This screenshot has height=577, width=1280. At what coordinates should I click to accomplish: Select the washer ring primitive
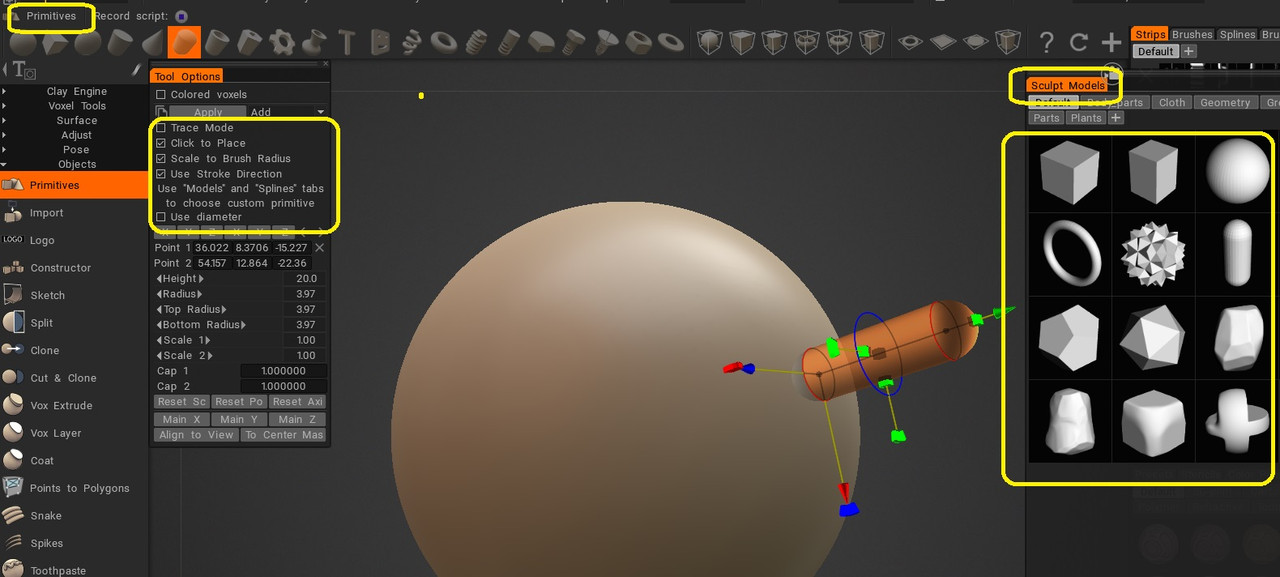[670, 43]
